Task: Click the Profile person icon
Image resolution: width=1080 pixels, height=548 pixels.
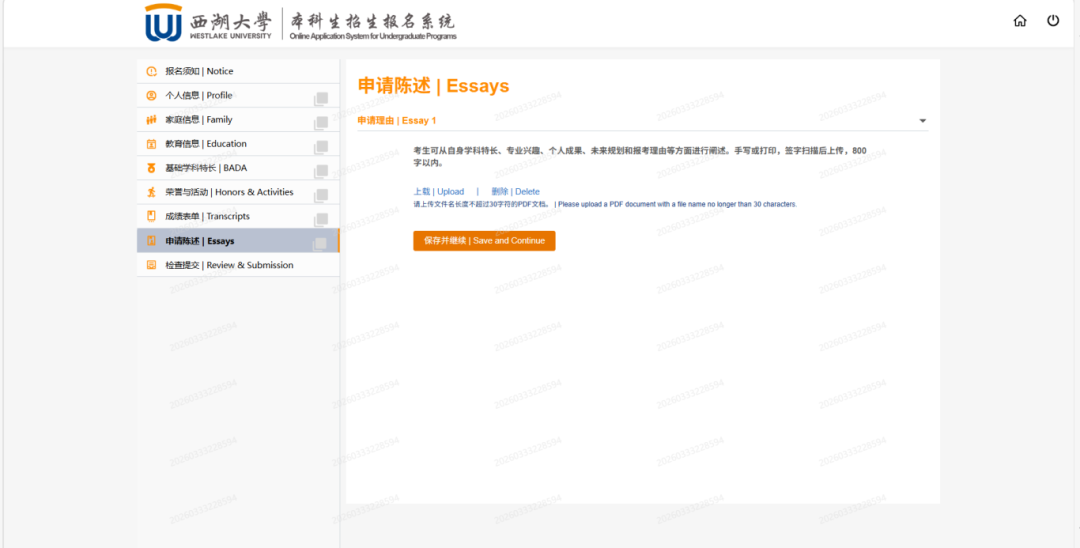Action: tap(152, 96)
